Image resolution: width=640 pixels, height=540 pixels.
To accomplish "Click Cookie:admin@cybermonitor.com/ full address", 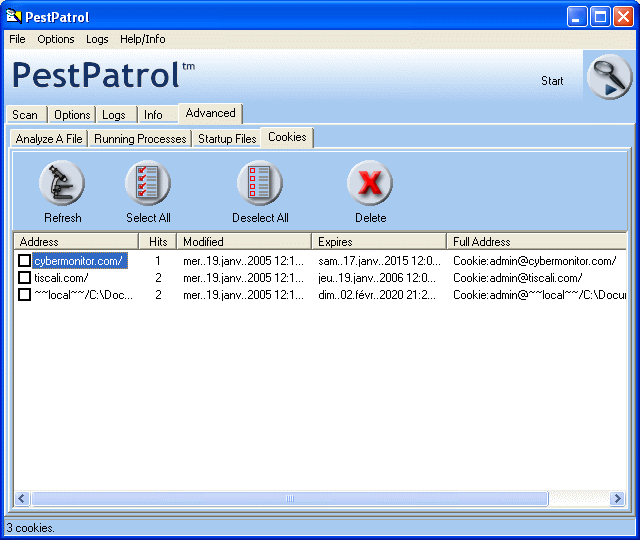I will [x=535, y=260].
